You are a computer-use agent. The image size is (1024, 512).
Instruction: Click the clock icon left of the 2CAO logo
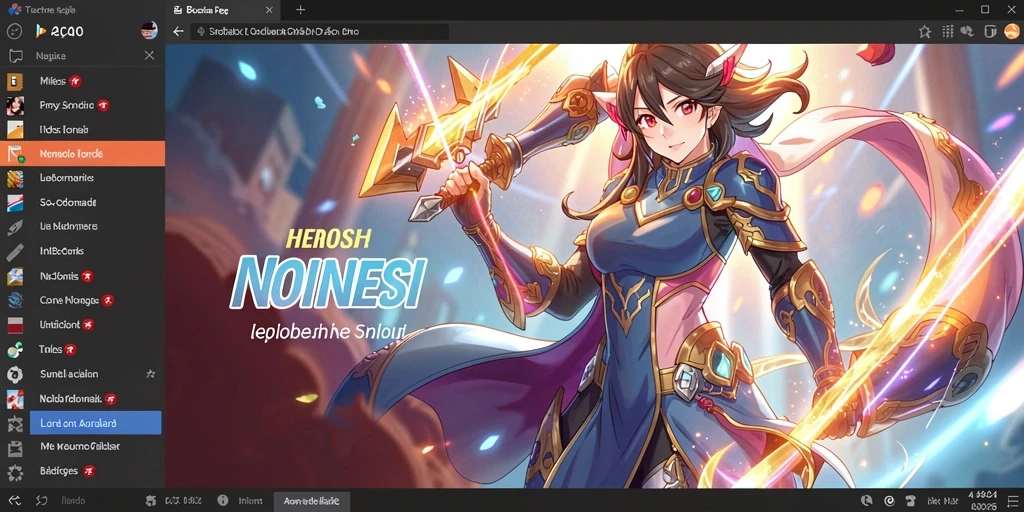[14, 31]
